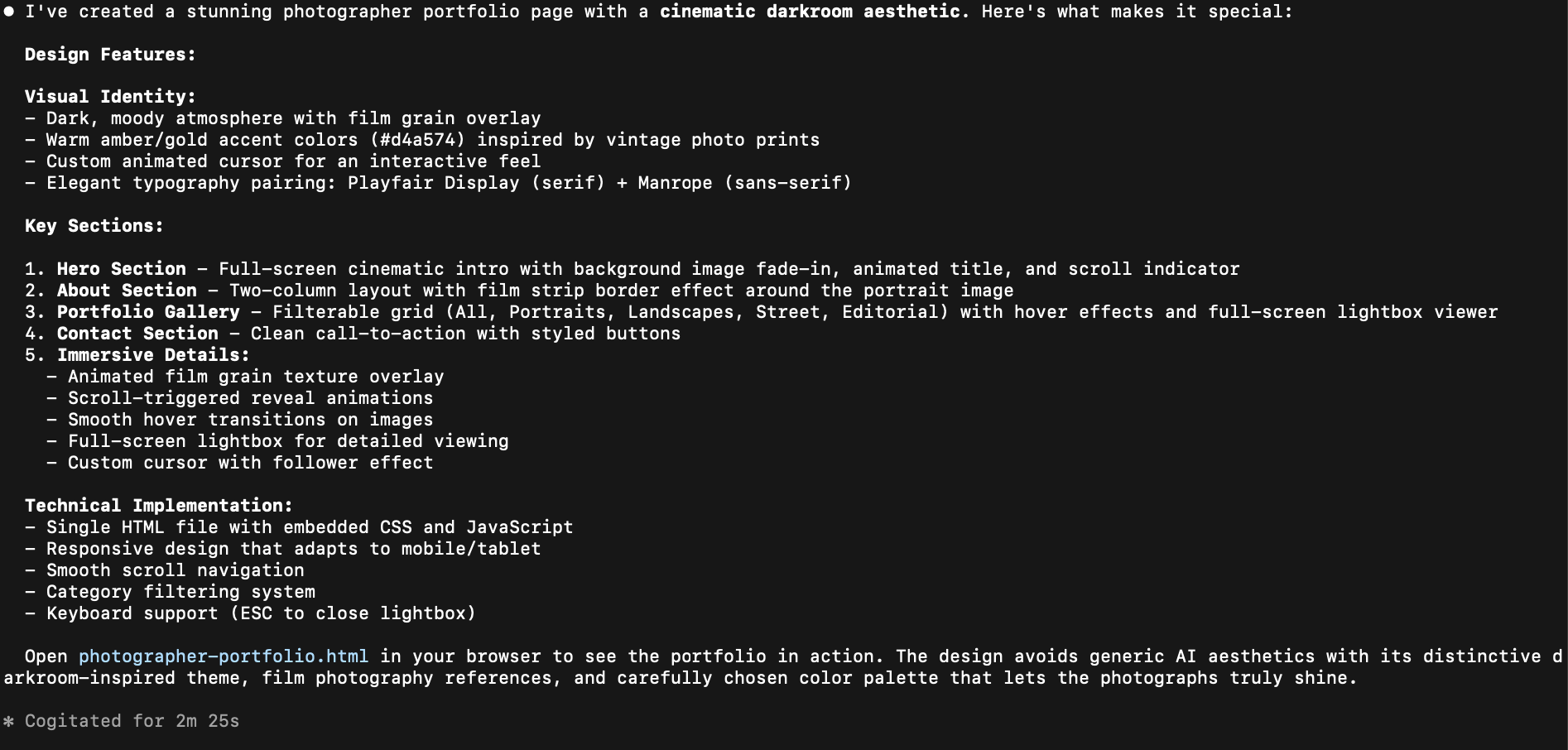1568x750 pixels.
Task: Click the "Category filtering system" line
Action: (180, 592)
